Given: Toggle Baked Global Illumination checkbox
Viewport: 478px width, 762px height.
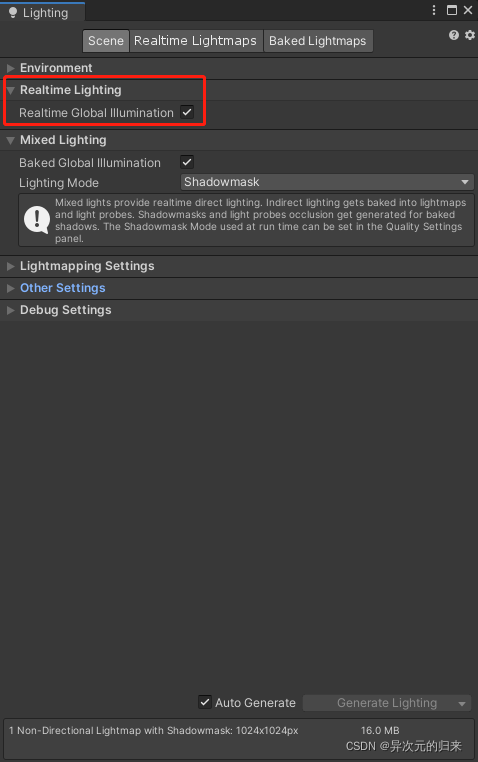Looking at the screenshot, I should (187, 162).
